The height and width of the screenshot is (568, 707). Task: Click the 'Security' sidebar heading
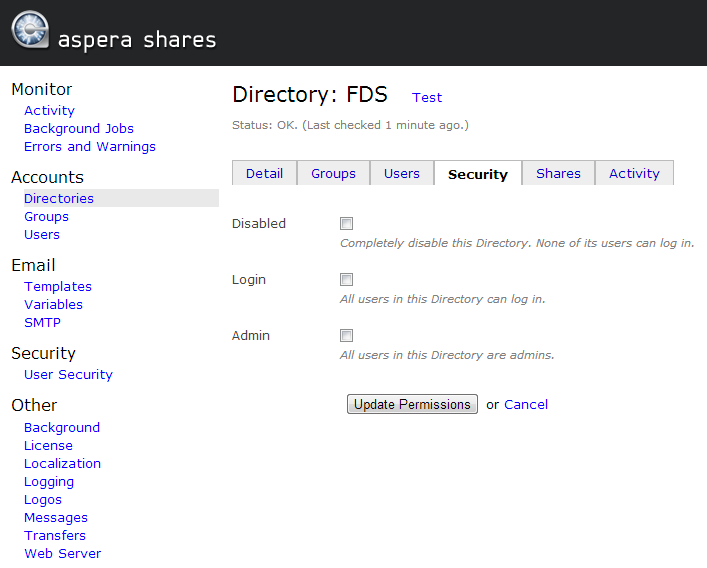[x=43, y=353]
